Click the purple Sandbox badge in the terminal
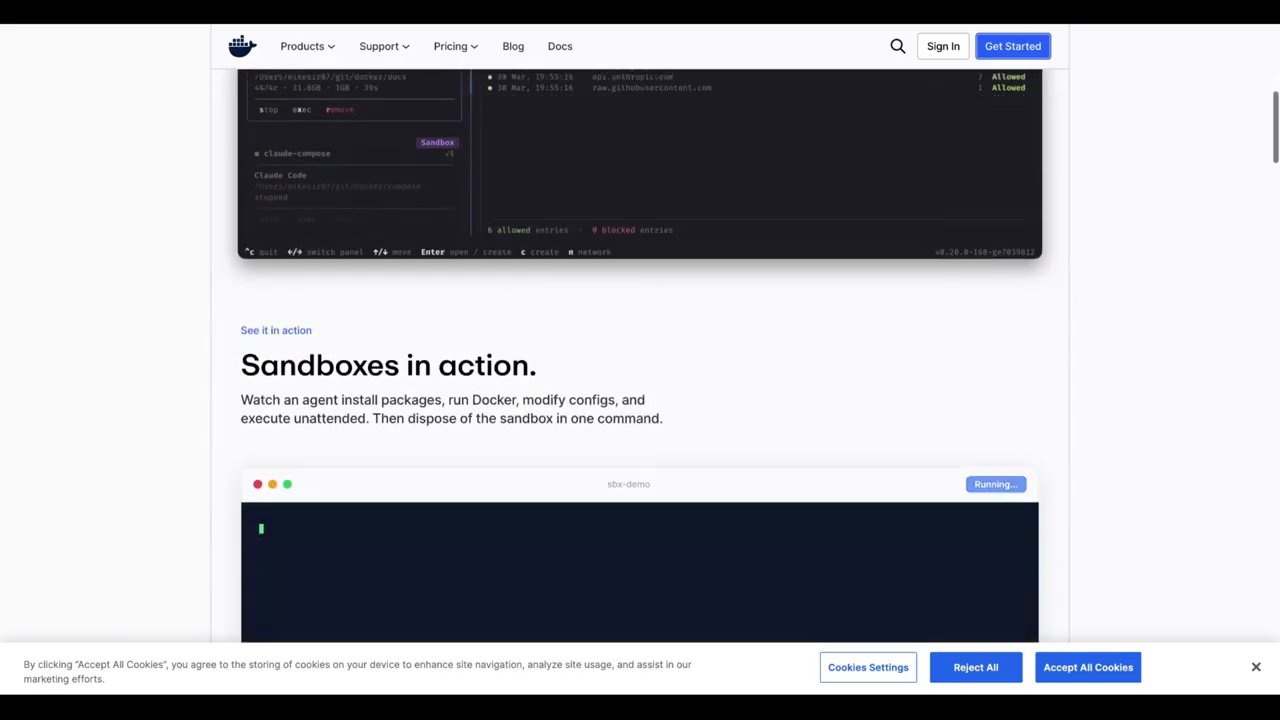 click(437, 142)
